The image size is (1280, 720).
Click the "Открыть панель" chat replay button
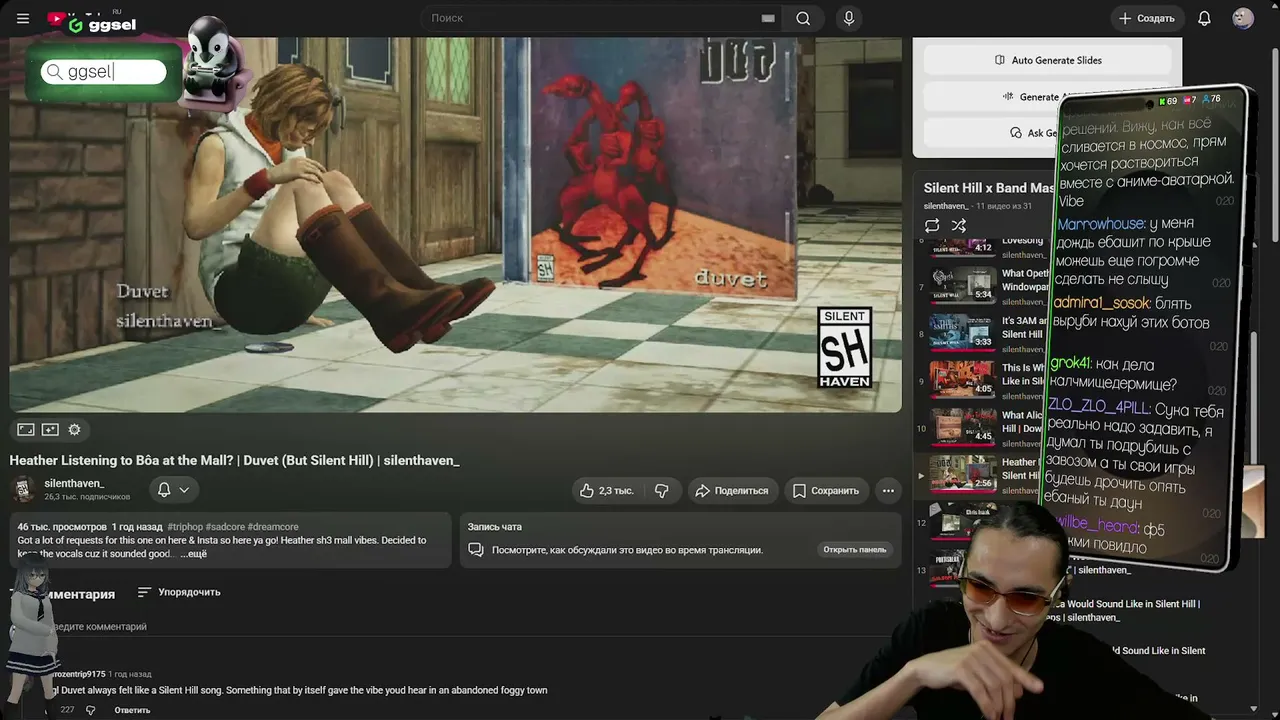click(x=855, y=550)
